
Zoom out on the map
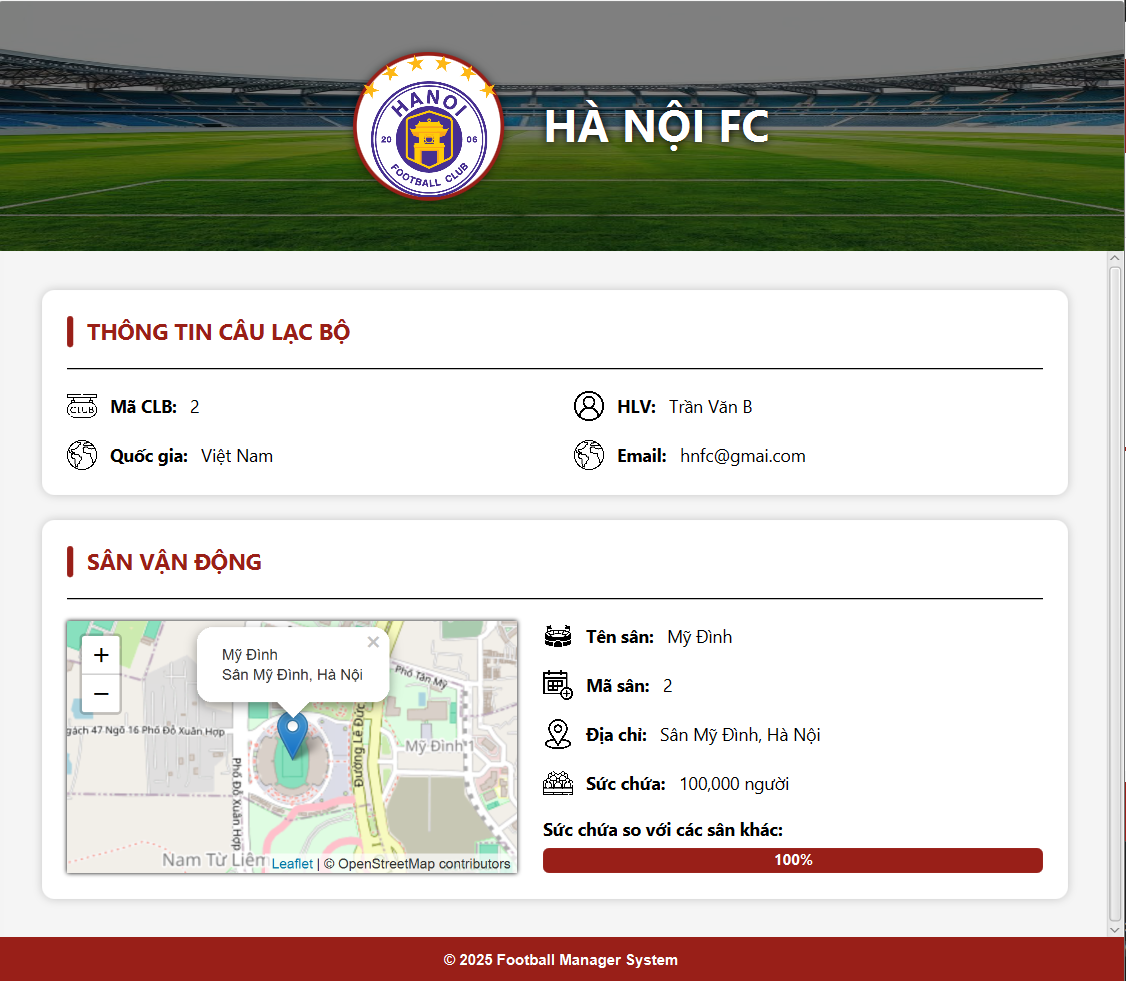pos(101,693)
